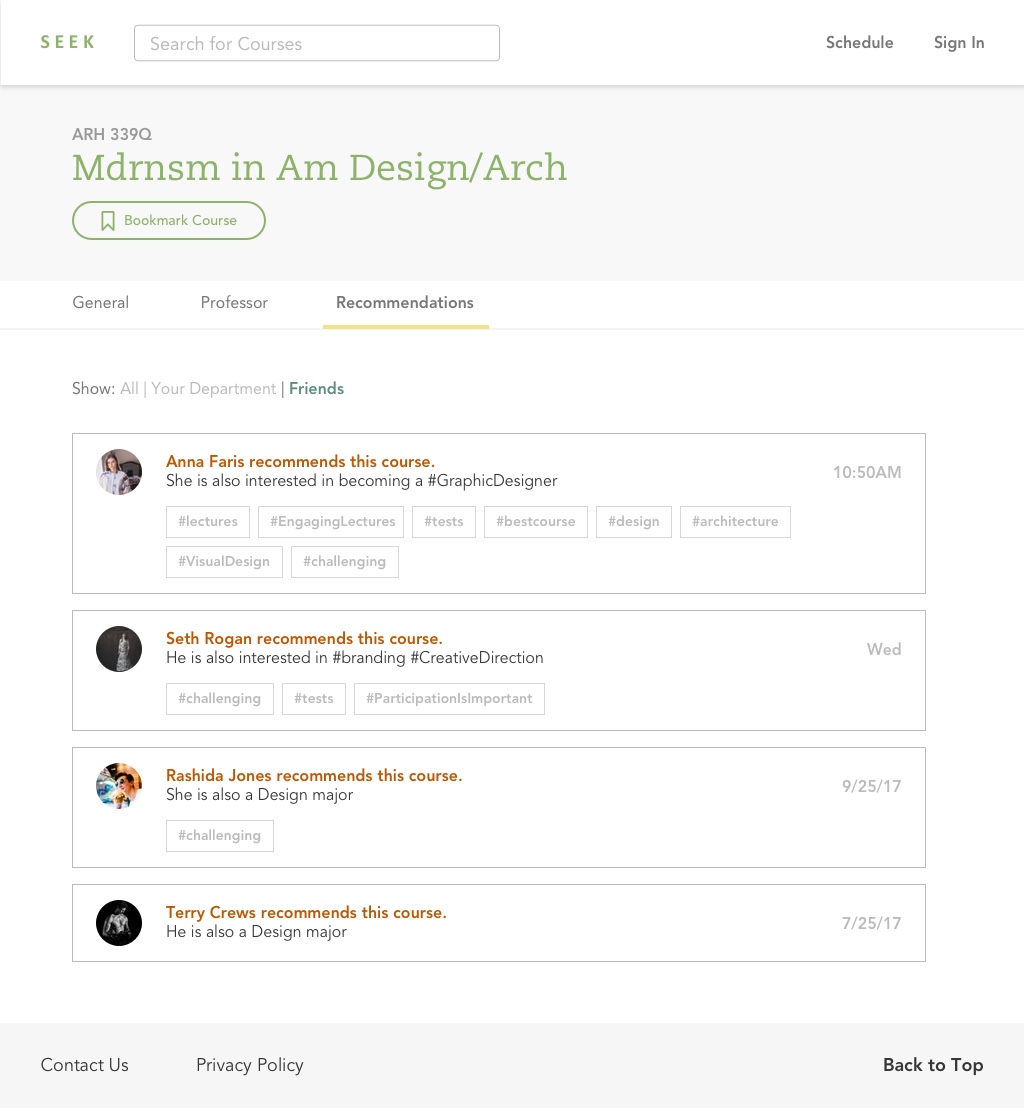Open Terry Crews recommends this course

coord(306,912)
